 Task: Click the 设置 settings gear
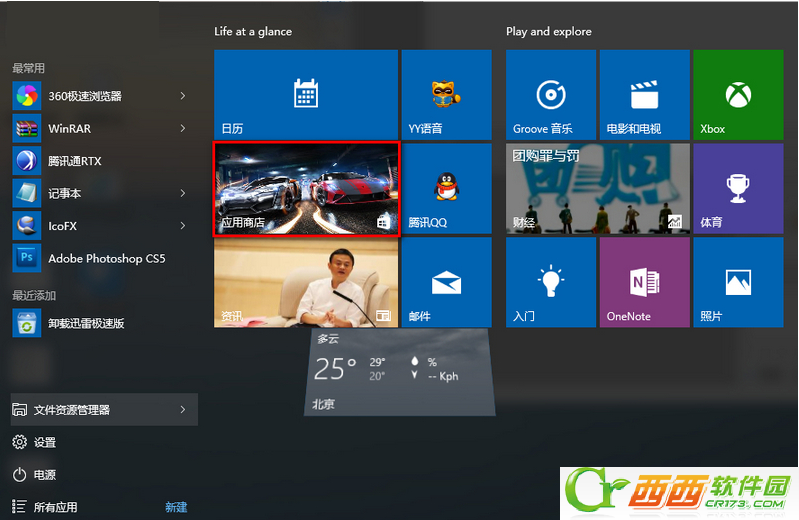click(19, 442)
